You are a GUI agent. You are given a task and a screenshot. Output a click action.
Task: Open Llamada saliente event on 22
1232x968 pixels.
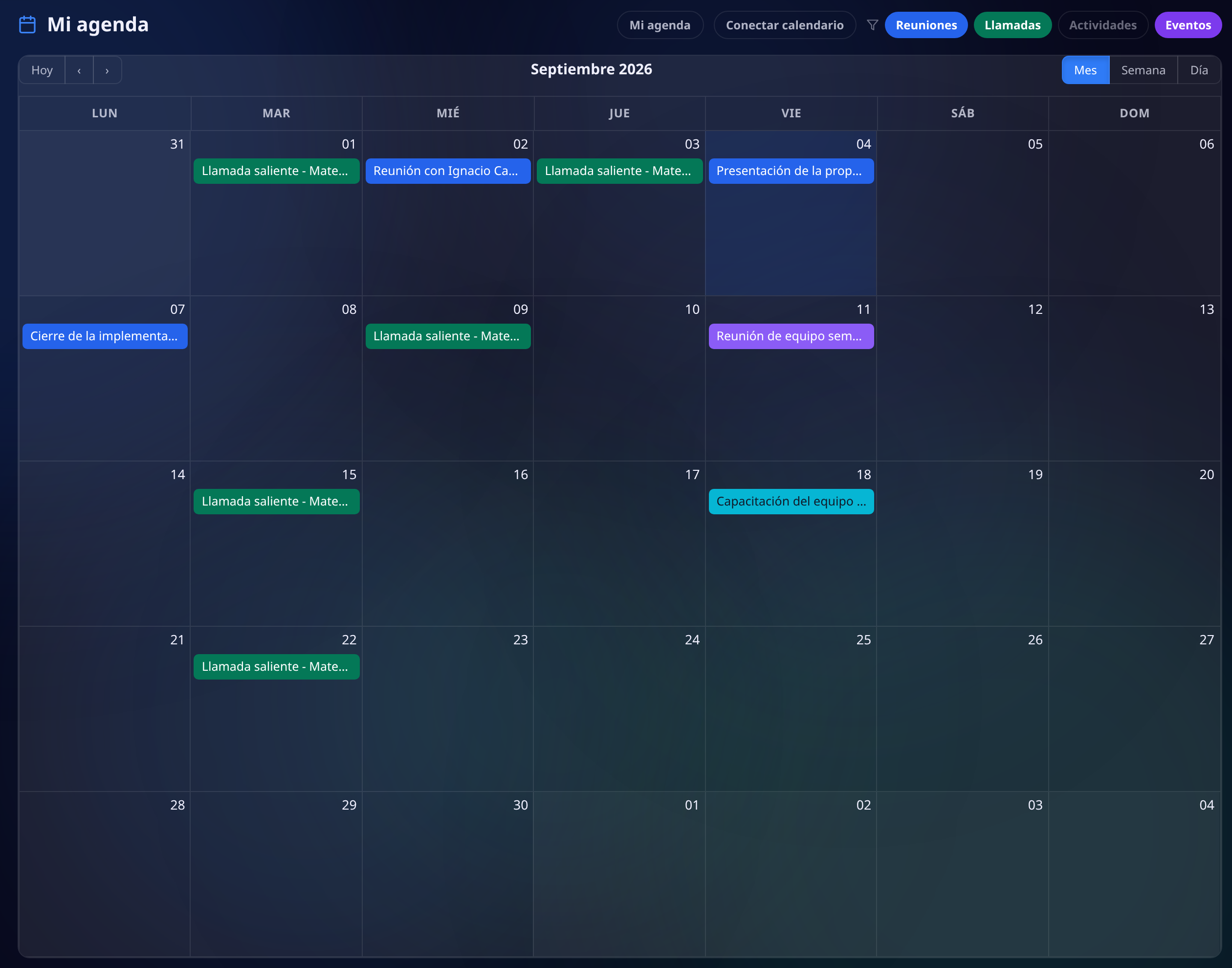tap(277, 667)
